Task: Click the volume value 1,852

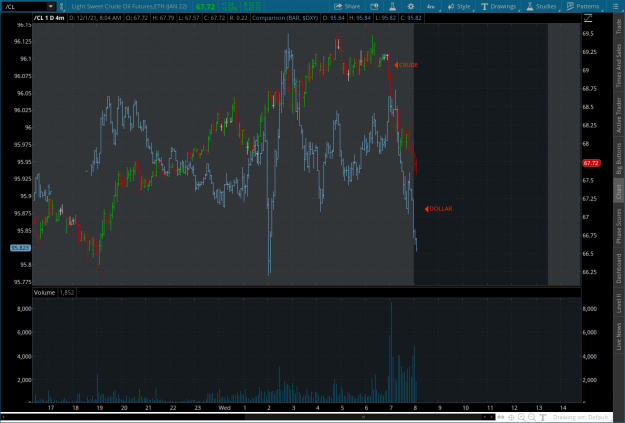Action: pos(67,293)
